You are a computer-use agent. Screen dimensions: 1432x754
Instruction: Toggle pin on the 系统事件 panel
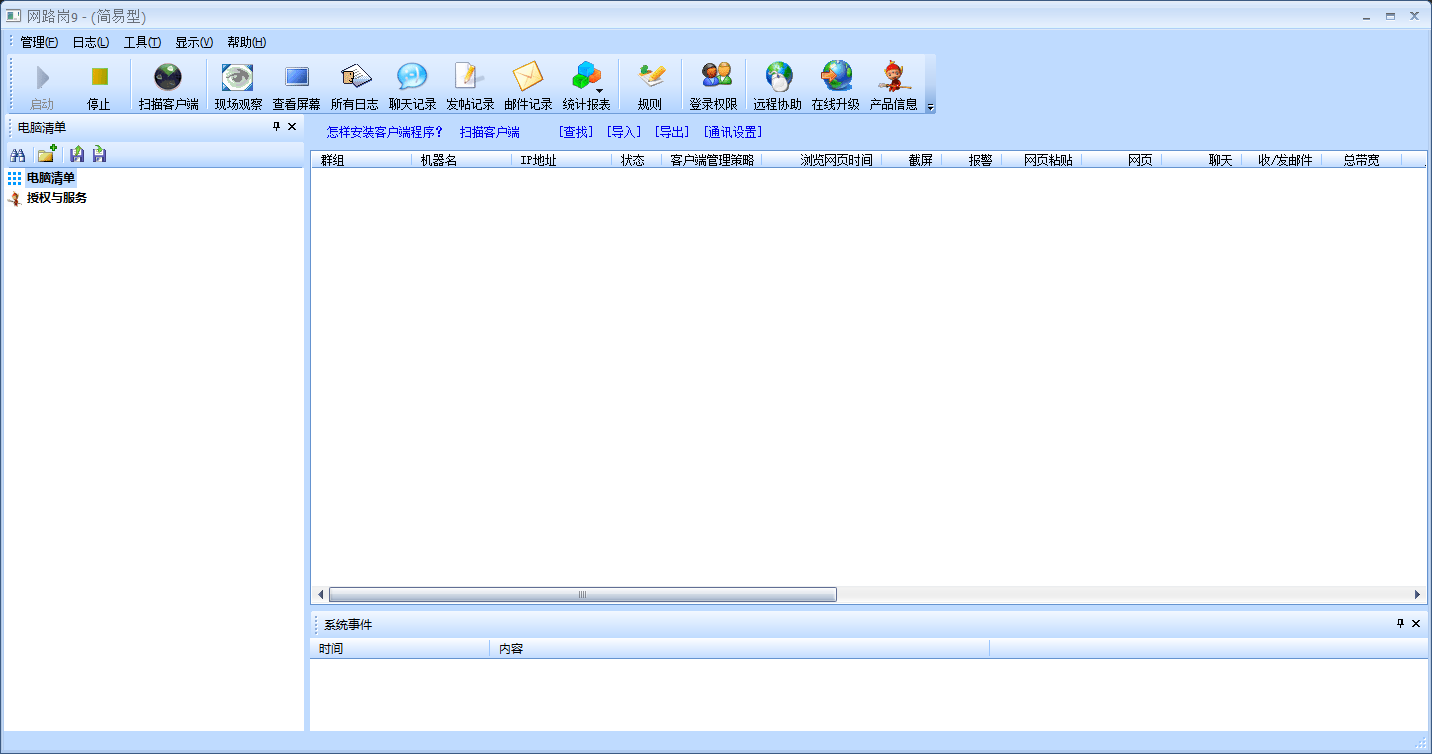[x=1400, y=624]
